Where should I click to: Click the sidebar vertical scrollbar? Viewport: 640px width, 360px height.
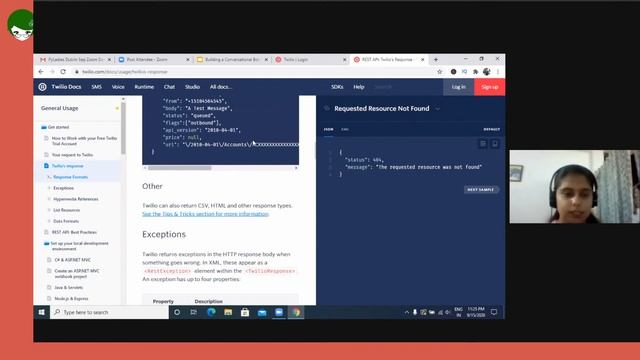click(x=123, y=127)
